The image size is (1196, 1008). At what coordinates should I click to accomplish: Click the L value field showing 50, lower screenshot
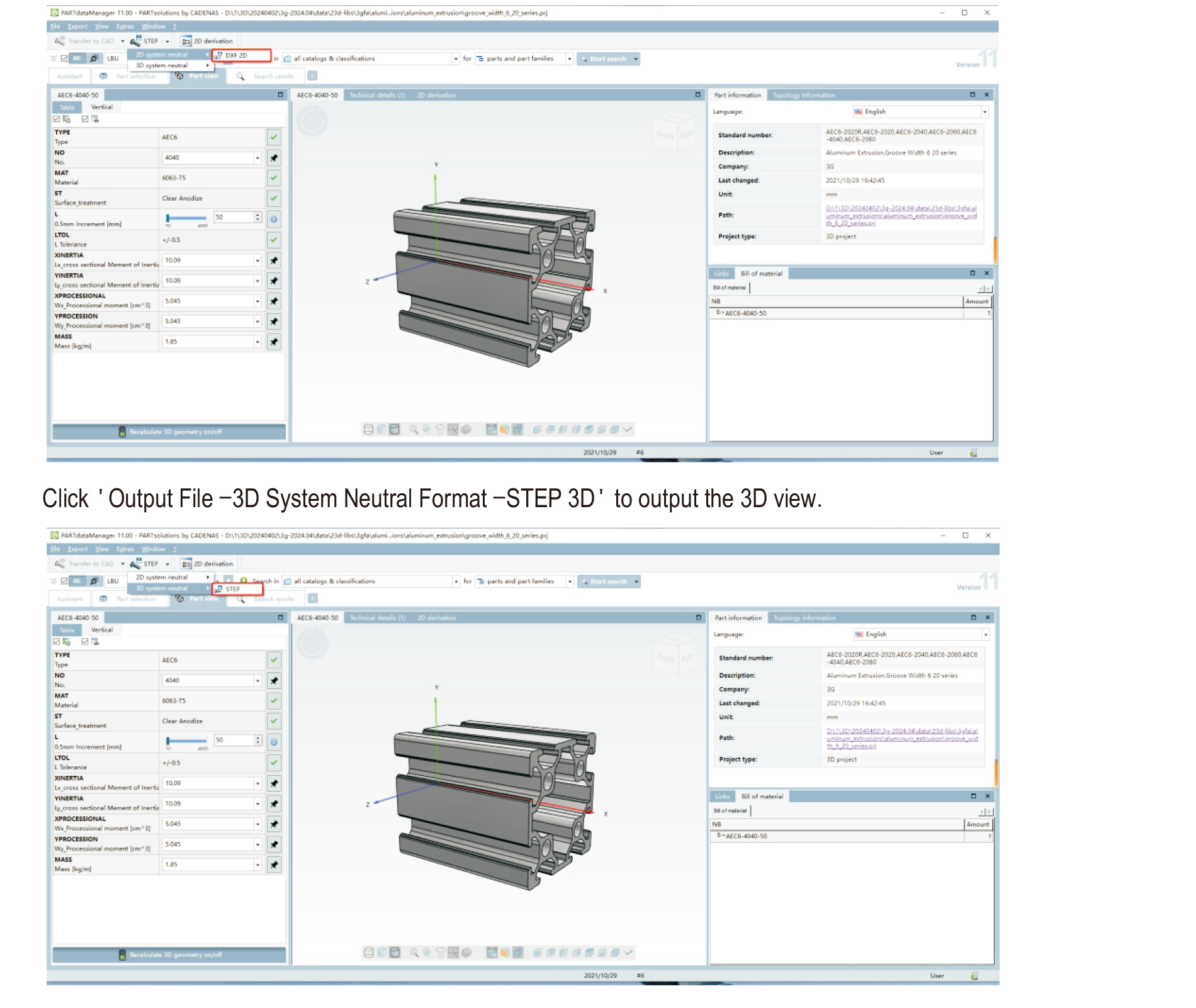(x=234, y=740)
